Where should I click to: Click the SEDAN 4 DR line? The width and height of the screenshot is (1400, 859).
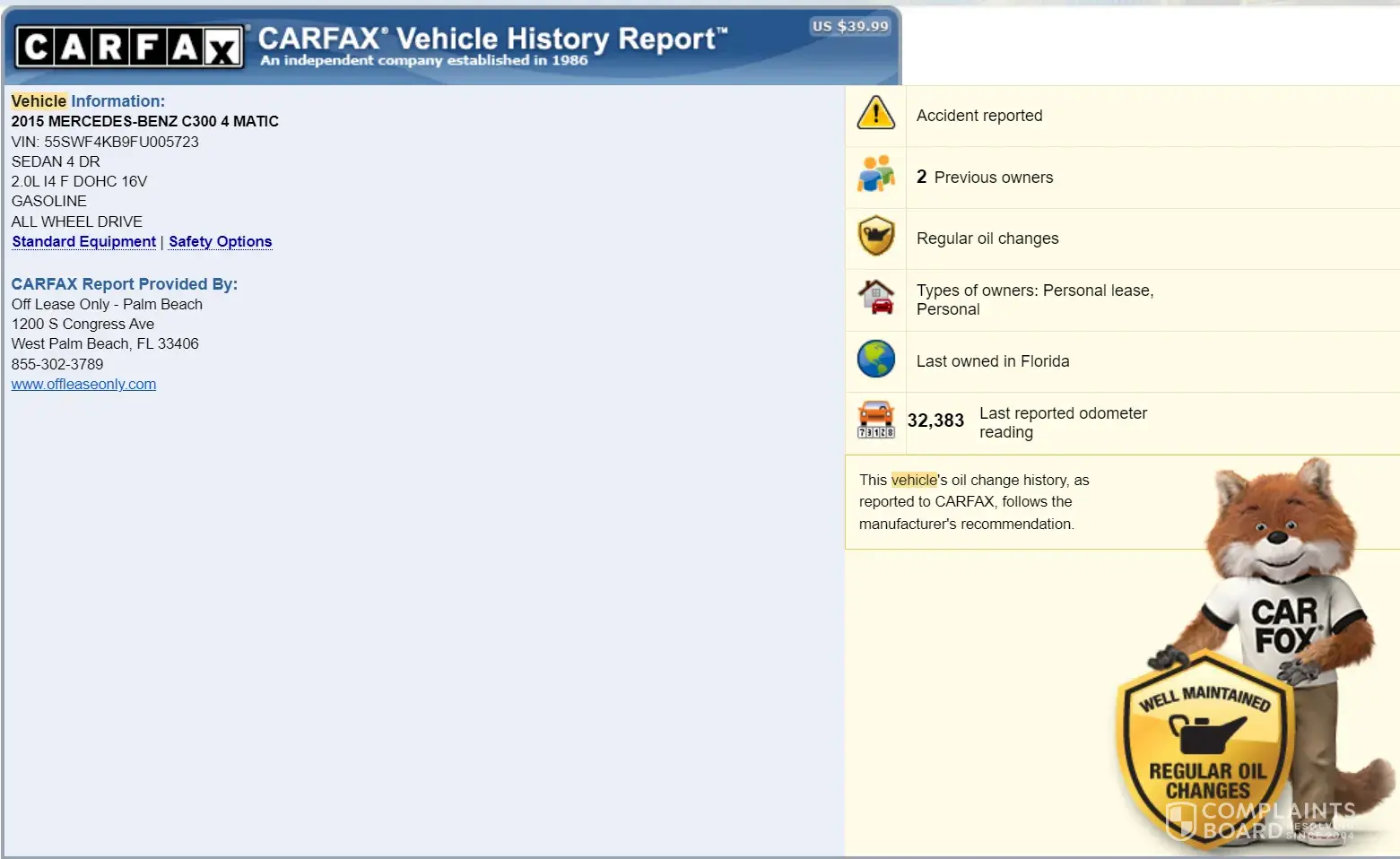(56, 161)
